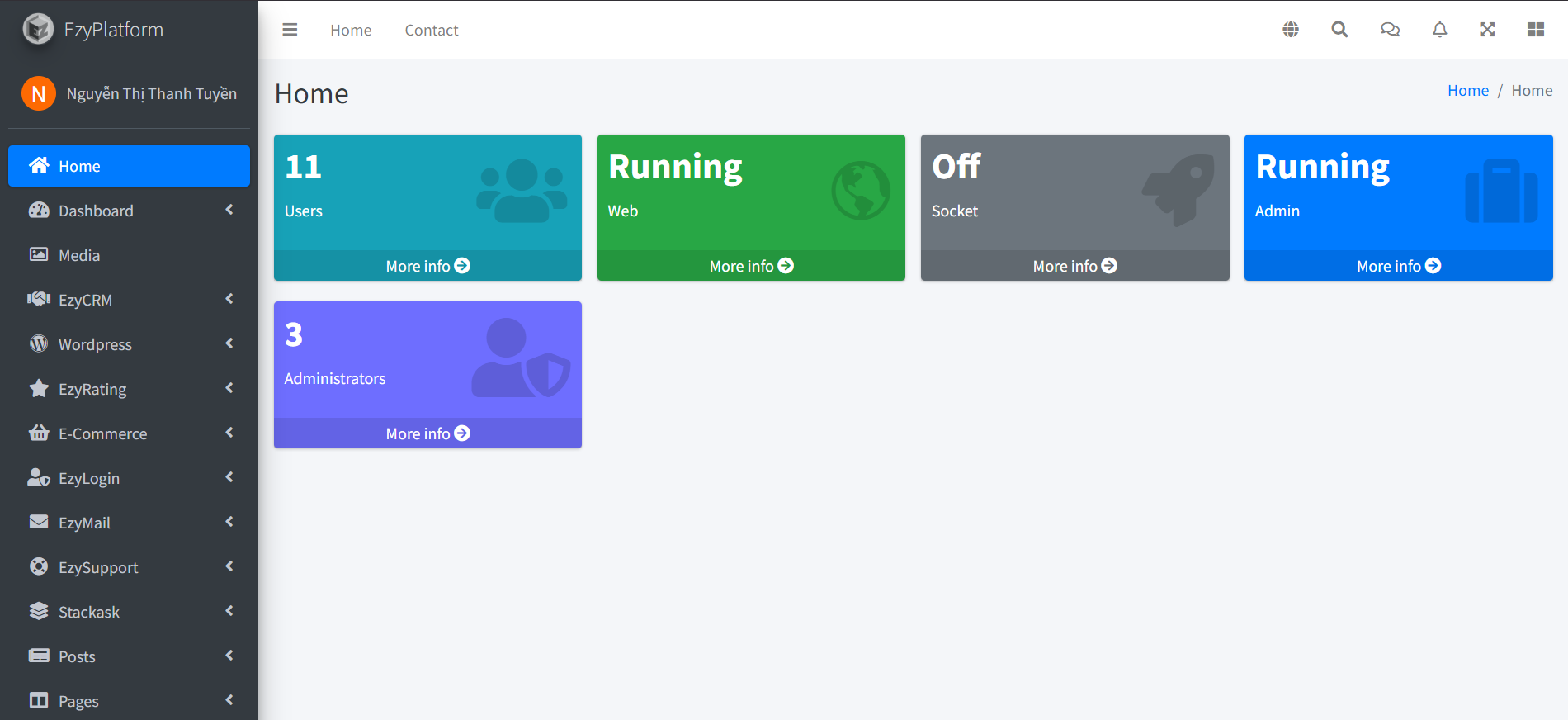Click the Media image icon
The image size is (1568, 720).
[x=39, y=254]
